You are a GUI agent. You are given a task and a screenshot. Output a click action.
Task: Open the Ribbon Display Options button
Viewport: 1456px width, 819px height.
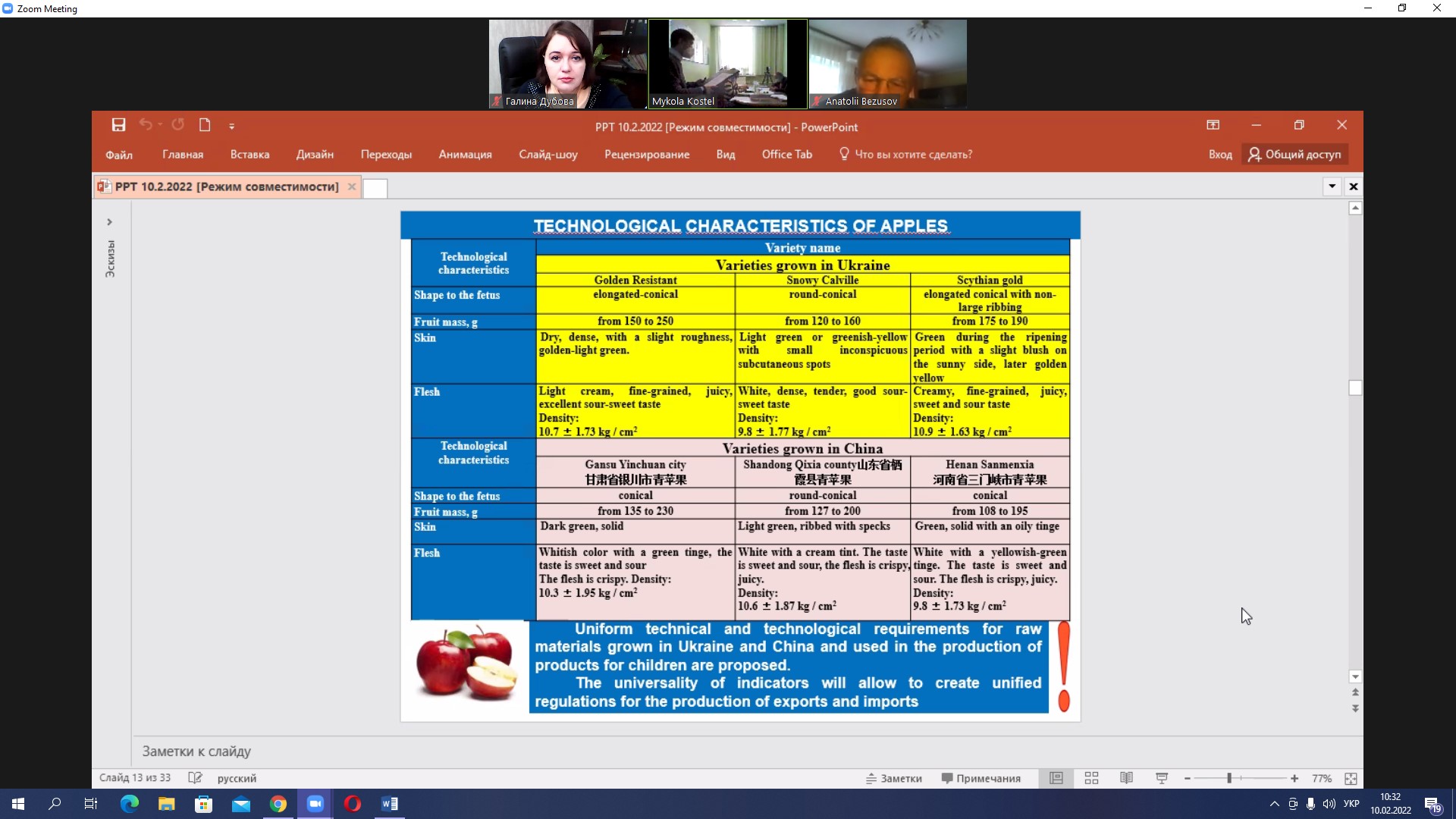tap(1213, 125)
